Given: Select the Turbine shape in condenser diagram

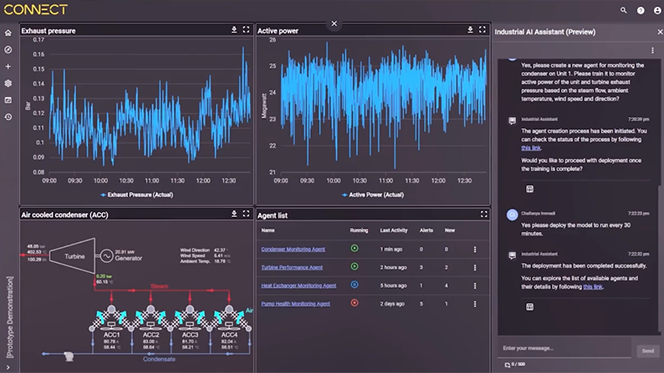Looking at the screenshot, I should [72, 256].
